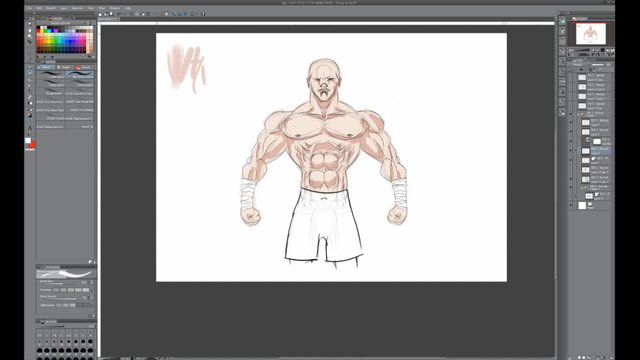Adjust the layer opacity slider in layer panel
This screenshot has width=640, height=360.
pyautogui.click(x=598, y=64)
